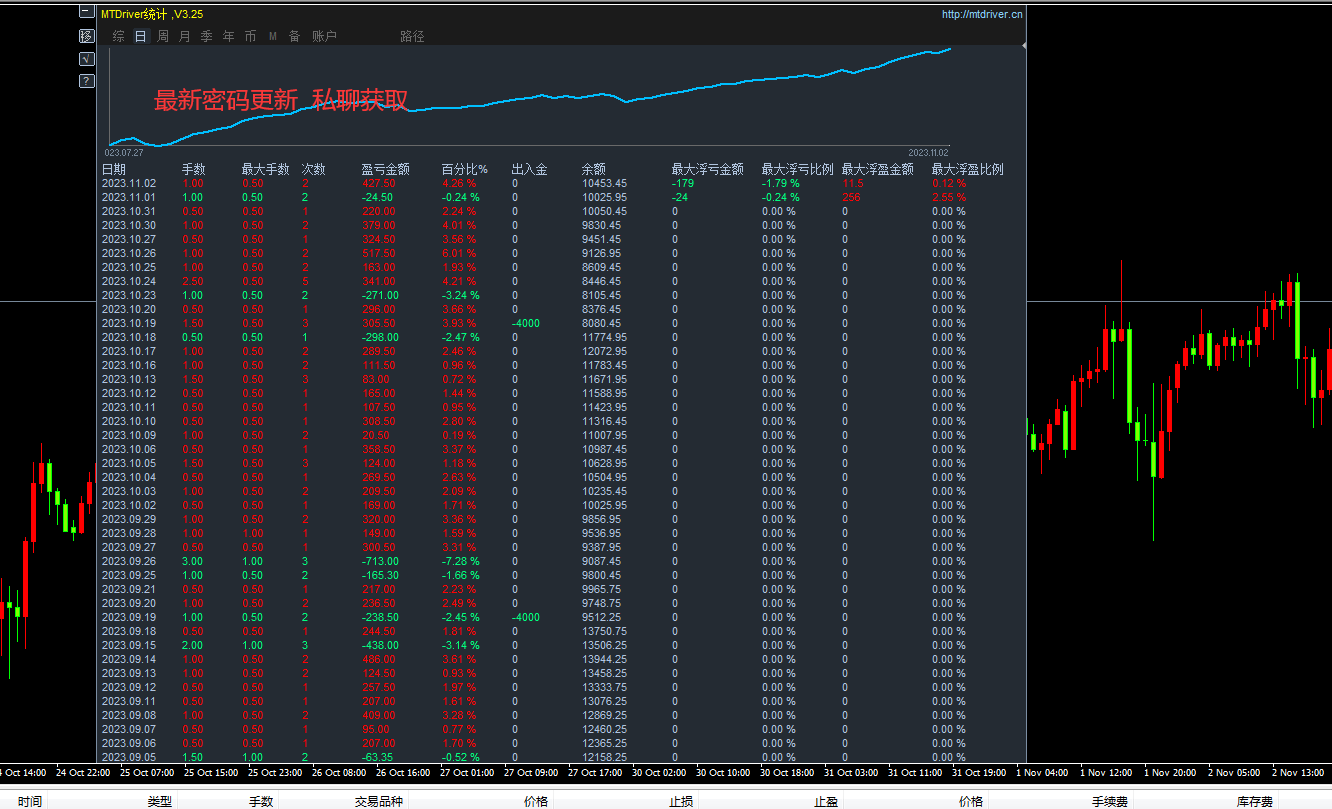1332x809 pixels.
Task: Click the 市 tab
Action: [x=250, y=36]
